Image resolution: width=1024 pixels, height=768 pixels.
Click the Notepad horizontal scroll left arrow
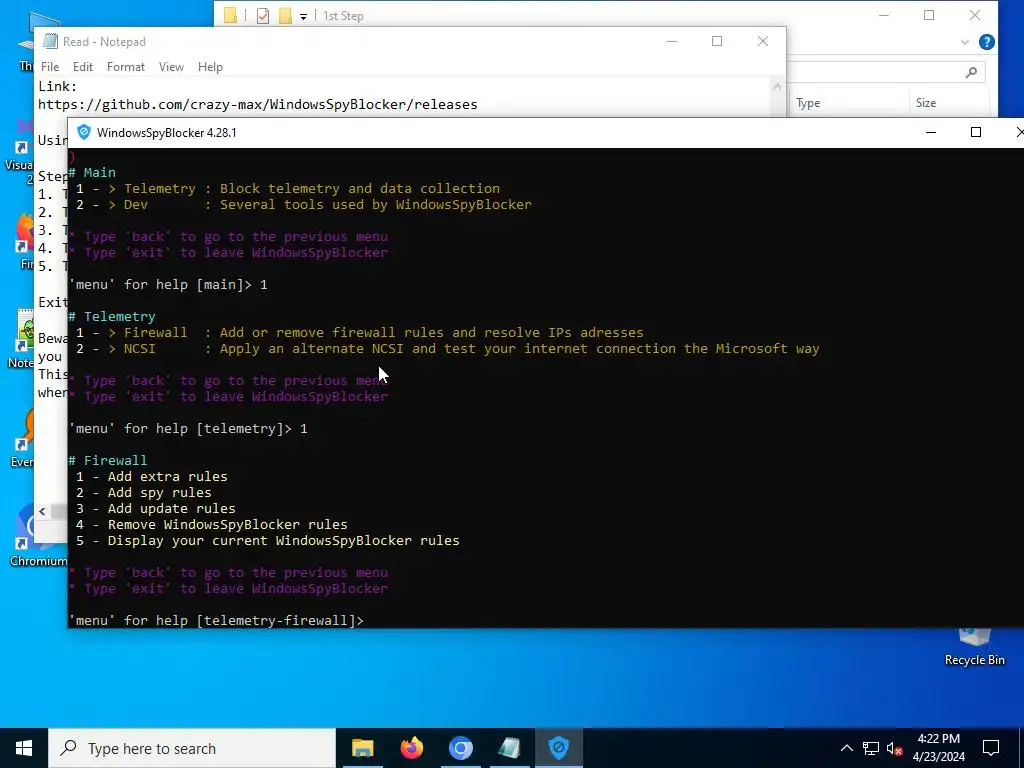42,511
